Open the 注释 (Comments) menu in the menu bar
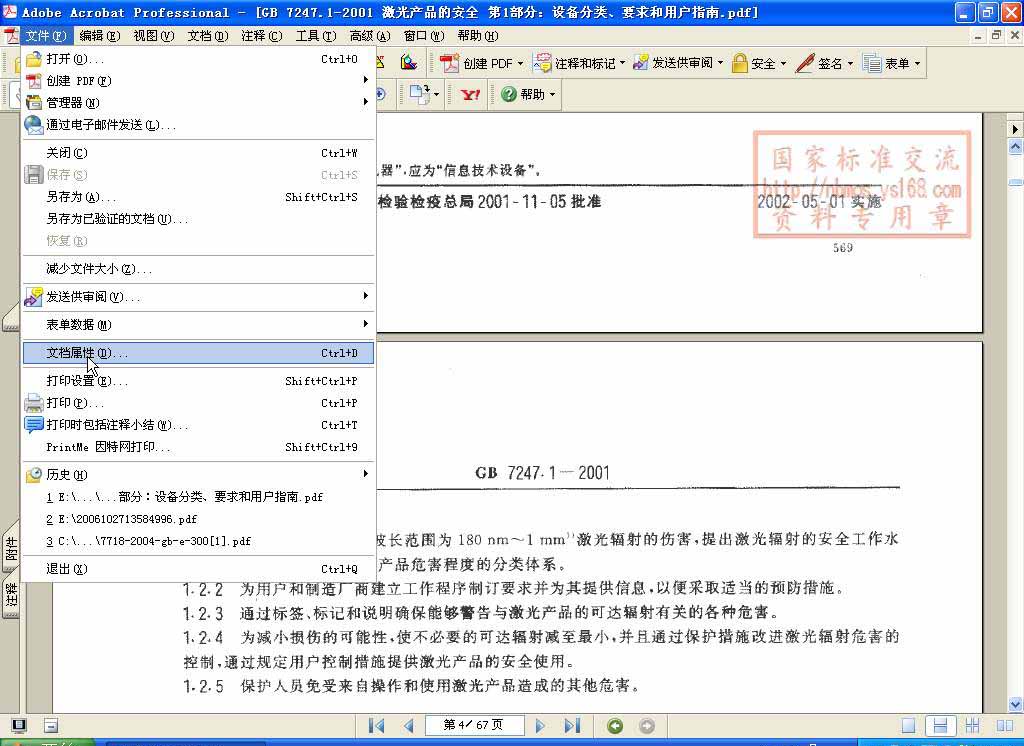 coord(261,36)
